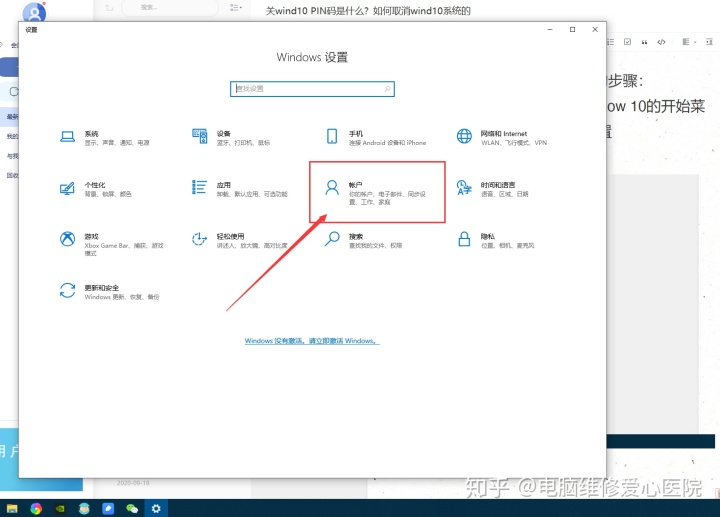Image resolution: width=720 pixels, height=517 pixels.
Task: Open the blue note app taskbar icon
Action: [108, 508]
